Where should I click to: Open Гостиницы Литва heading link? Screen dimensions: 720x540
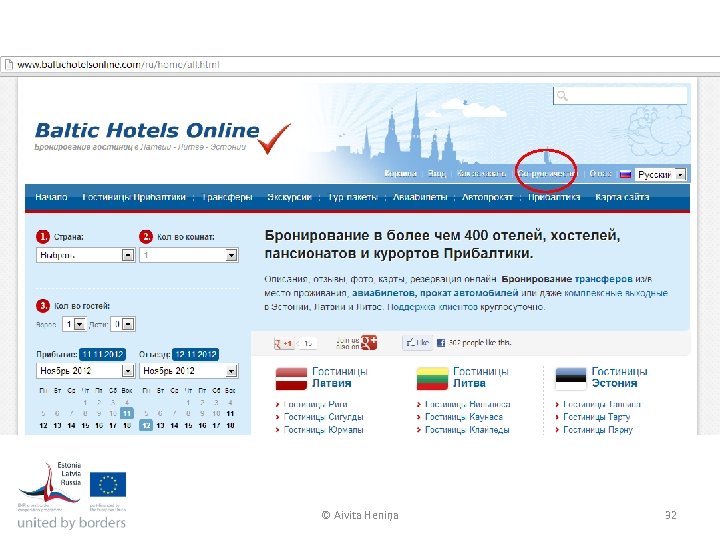tap(481, 377)
